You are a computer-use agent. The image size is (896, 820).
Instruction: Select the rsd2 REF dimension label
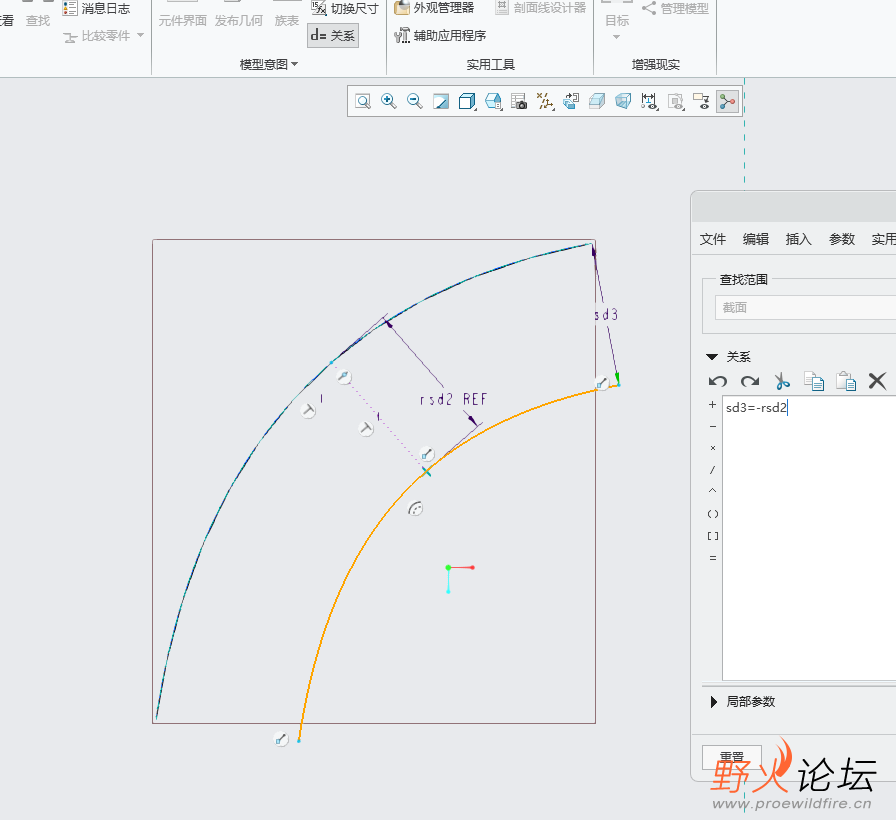454,399
